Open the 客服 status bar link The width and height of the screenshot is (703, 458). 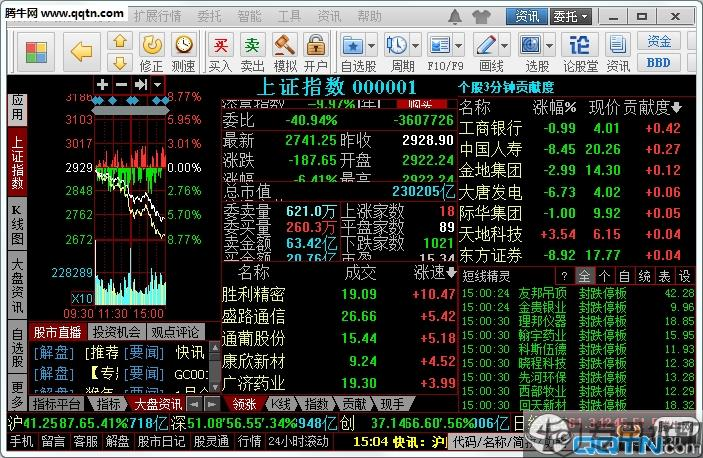(86, 442)
